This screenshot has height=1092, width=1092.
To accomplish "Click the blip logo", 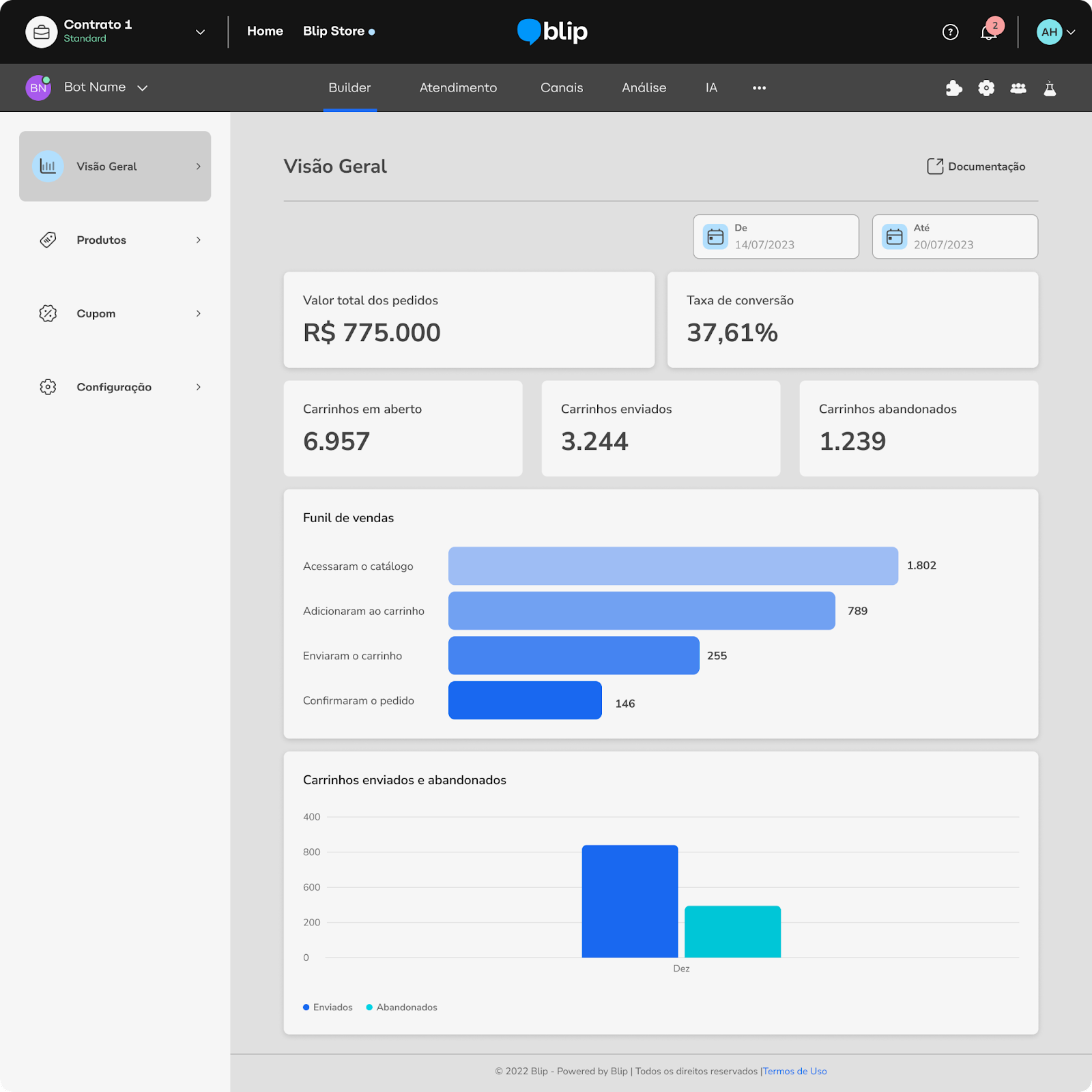I will tap(552, 31).
